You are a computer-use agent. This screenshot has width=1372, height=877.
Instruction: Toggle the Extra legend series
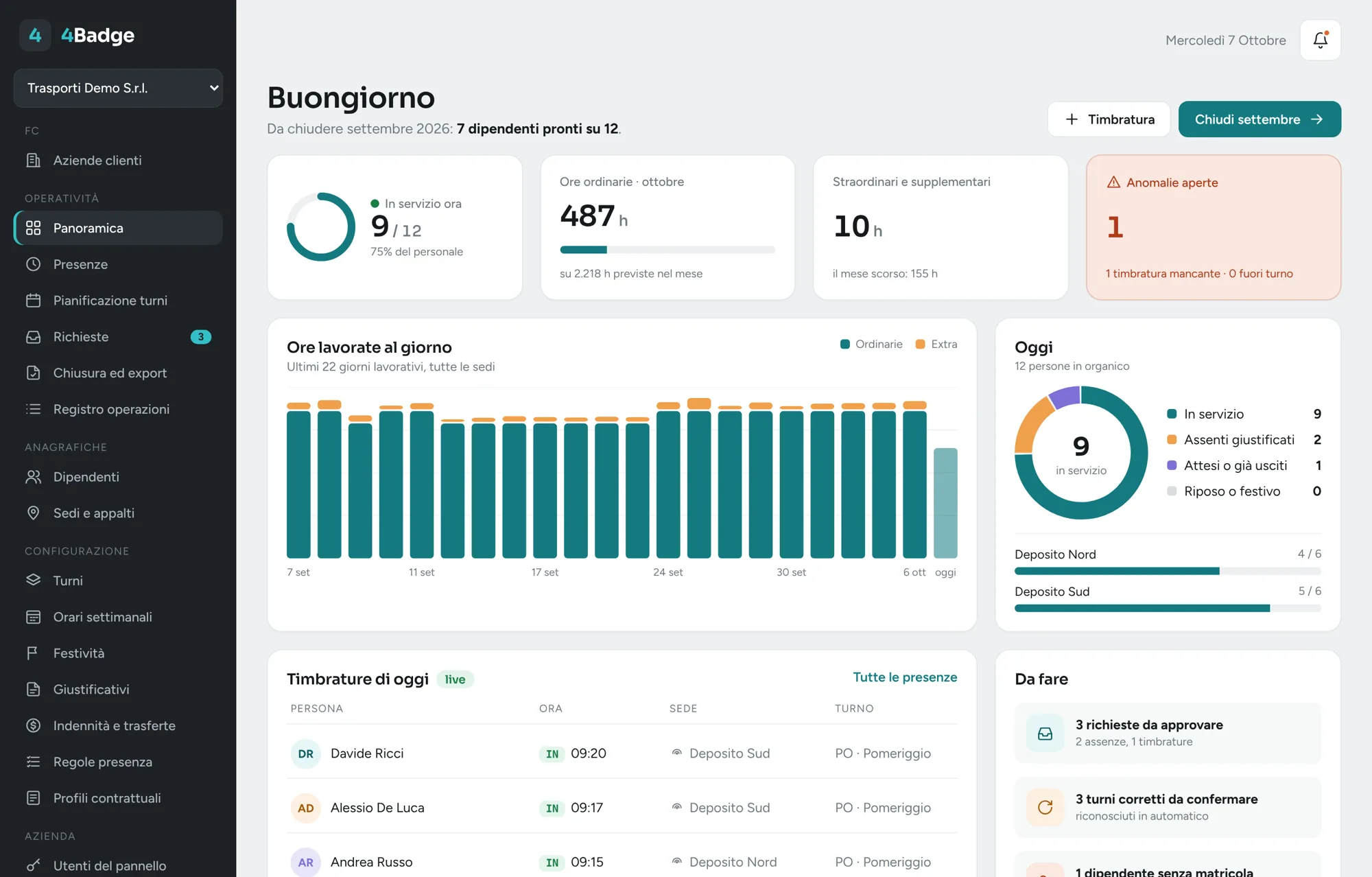tap(936, 344)
